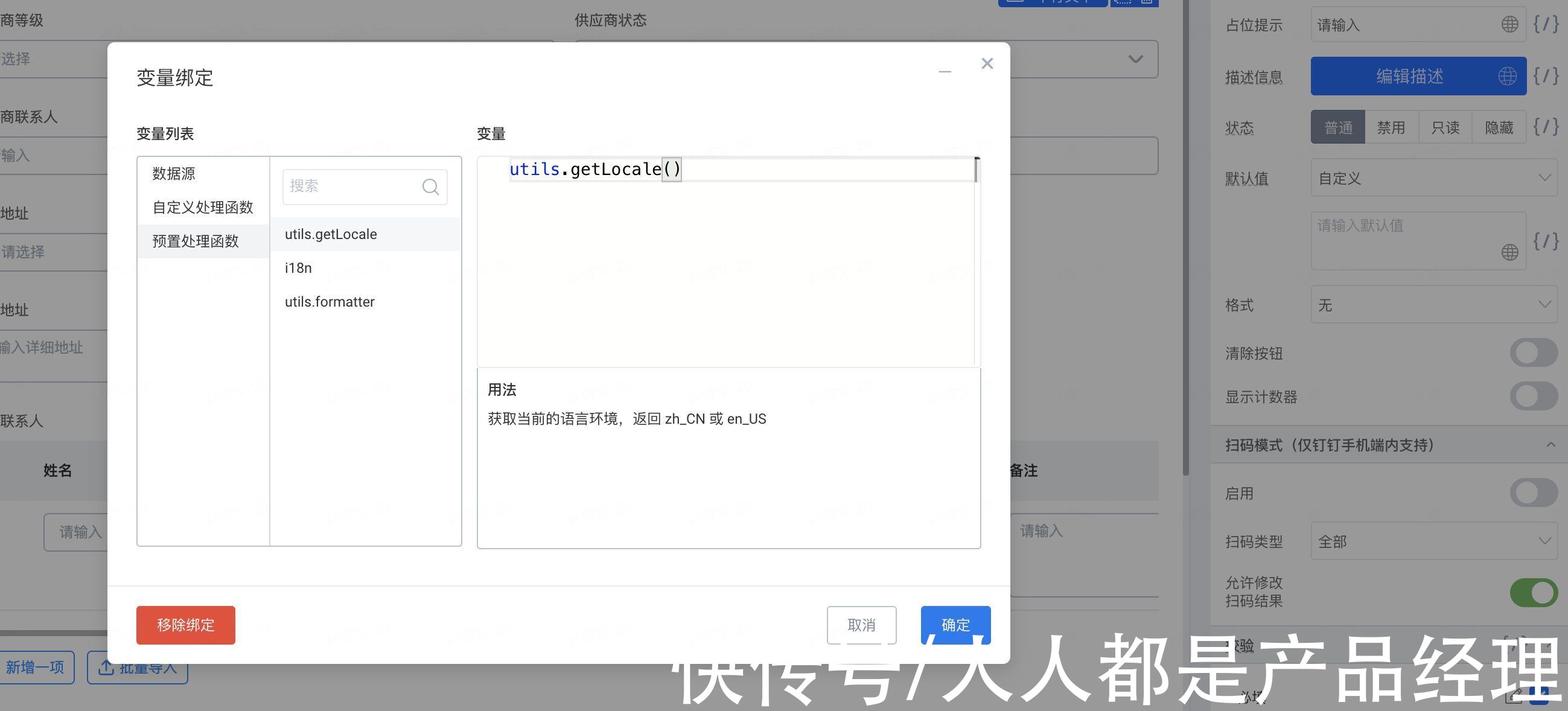Choose utils.getLocale from the function list
Image resolution: width=1568 pixels, height=711 pixels.
pyautogui.click(x=365, y=234)
